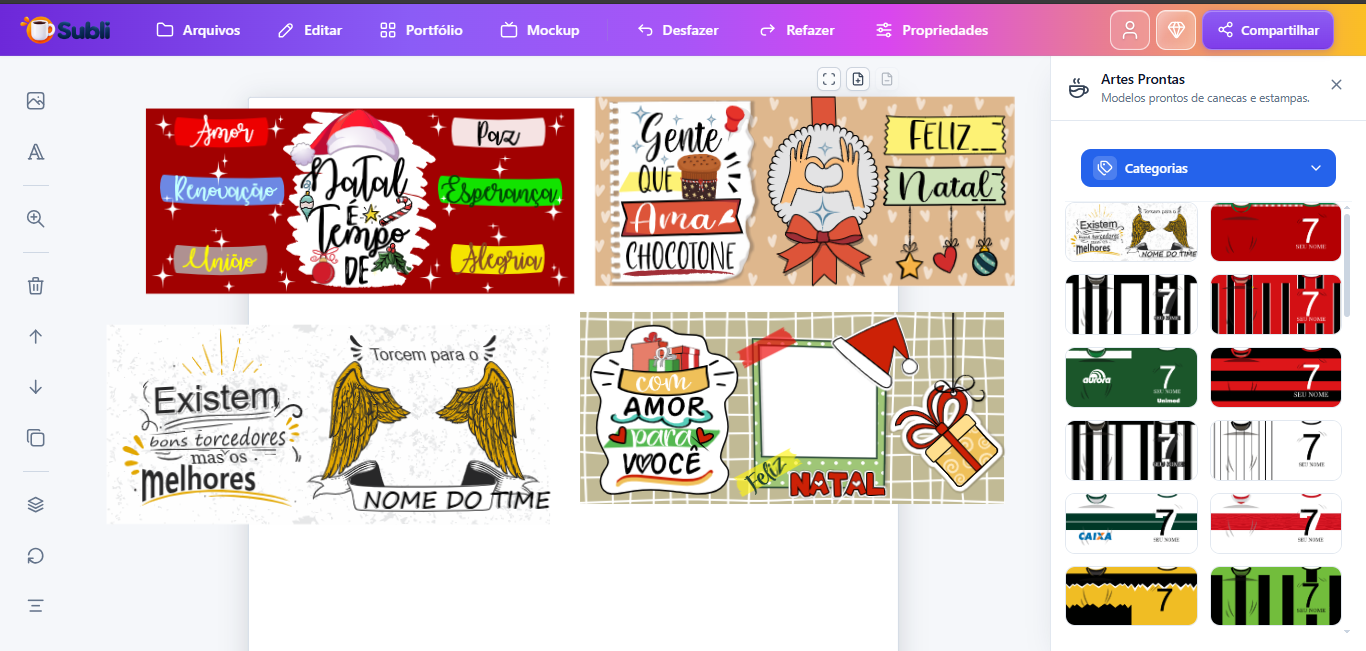Select the 'Natal é Tempo de' artwork on canvas

(x=360, y=201)
